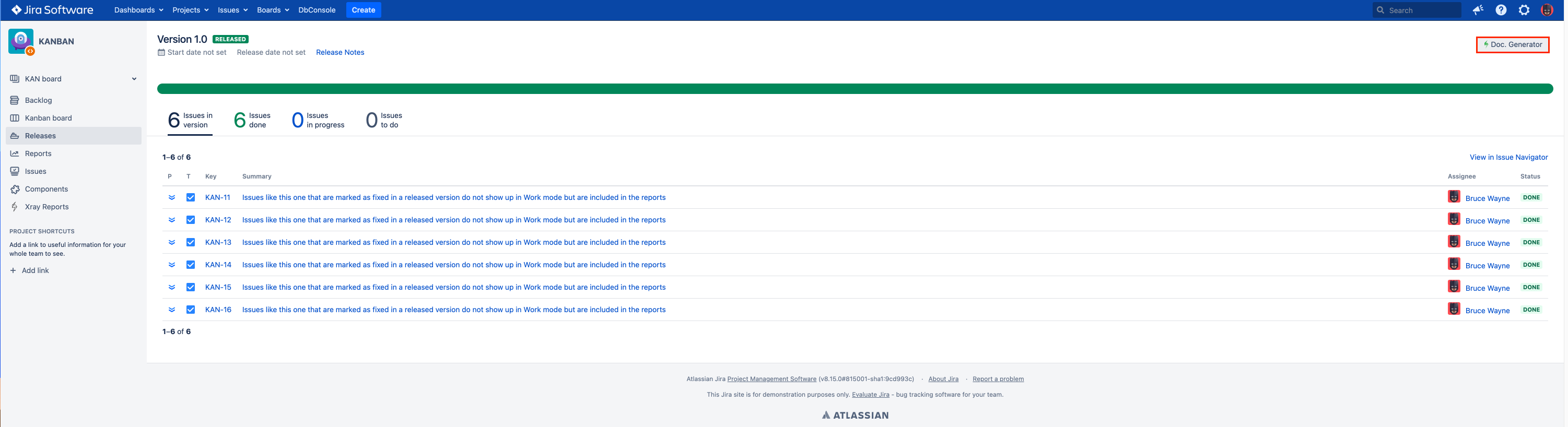The width and height of the screenshot is (1568, 427).
Task: Click the Xray Reports lightning icon
Action: click(x=15, y=207)
